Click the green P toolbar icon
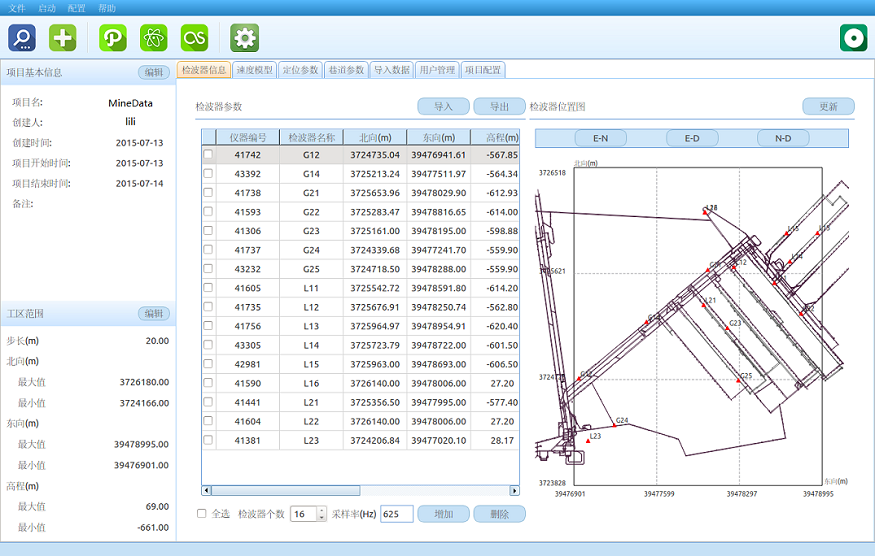Screen dimensions: 875x556 (113, 38)
